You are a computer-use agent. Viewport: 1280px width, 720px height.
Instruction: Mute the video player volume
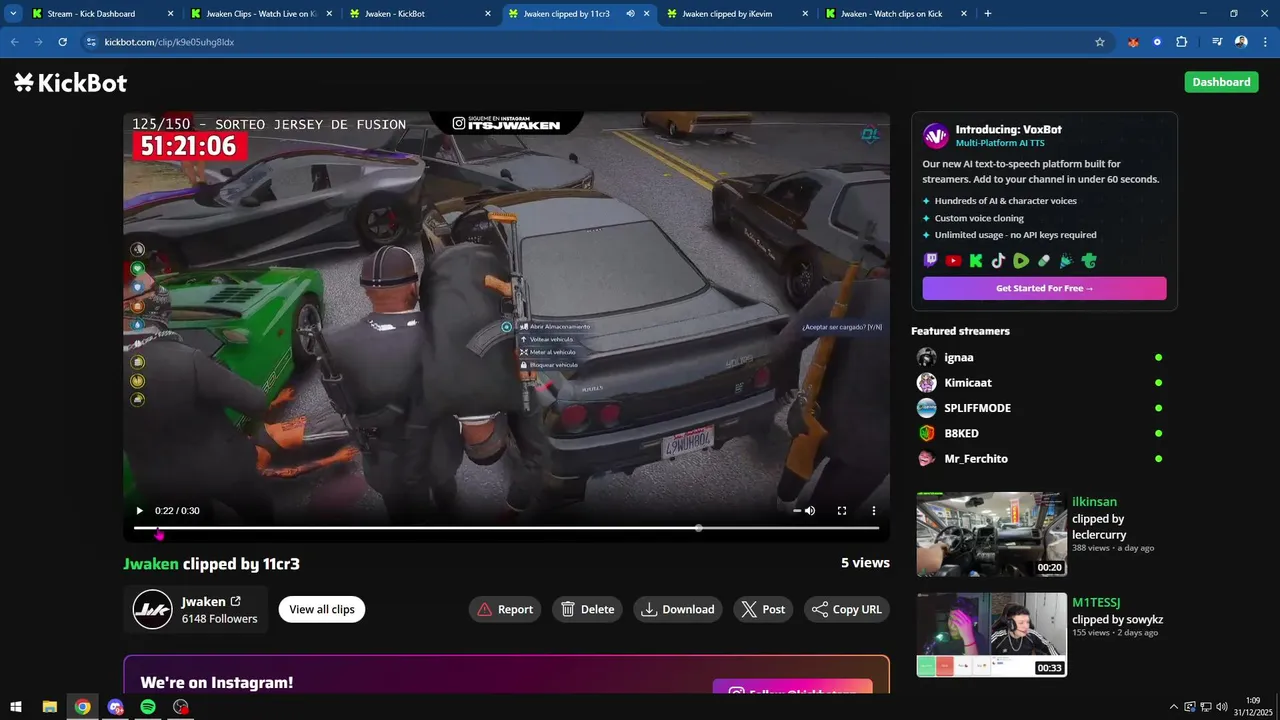[810, 511]
